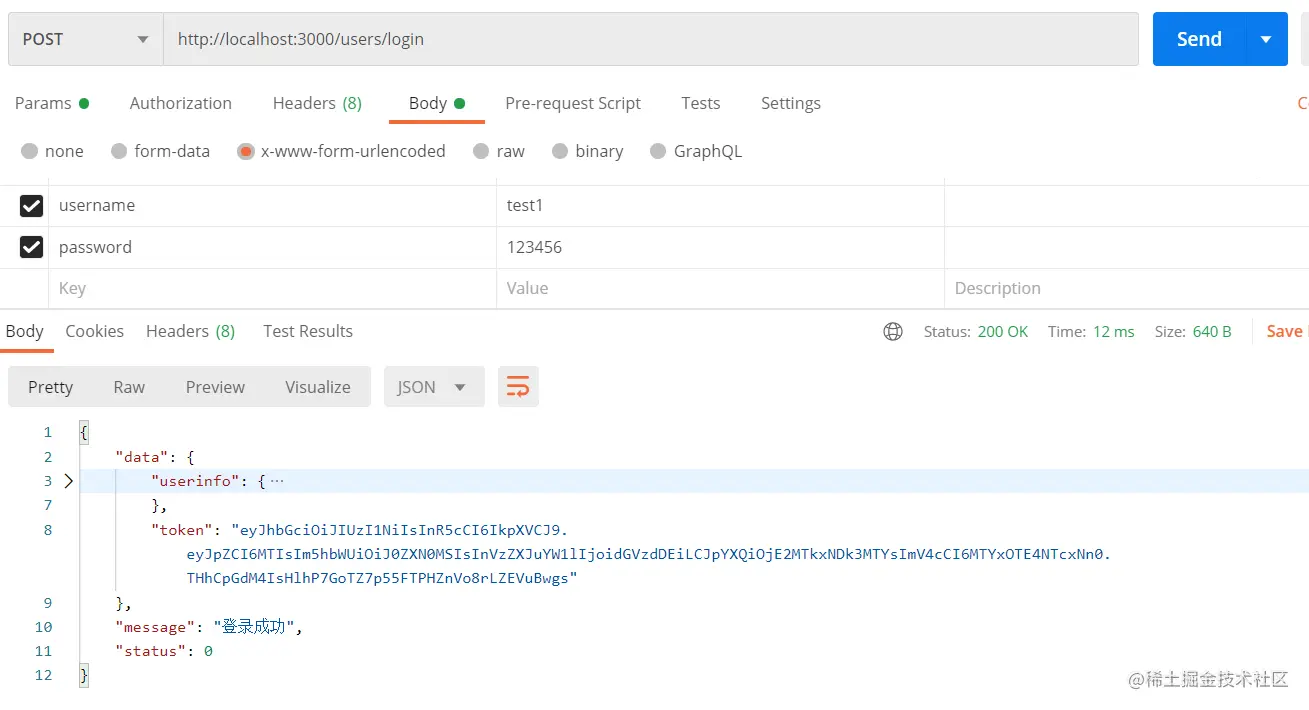Click the 200 OK status text
The height and width of the screenshot is (710, 1309).
point(1003,332)
